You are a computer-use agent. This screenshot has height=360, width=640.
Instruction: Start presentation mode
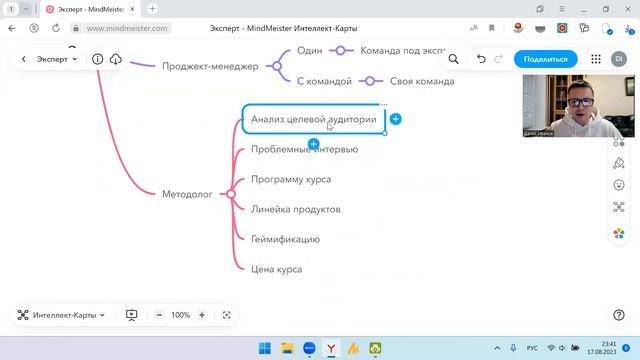pos(131,315)
